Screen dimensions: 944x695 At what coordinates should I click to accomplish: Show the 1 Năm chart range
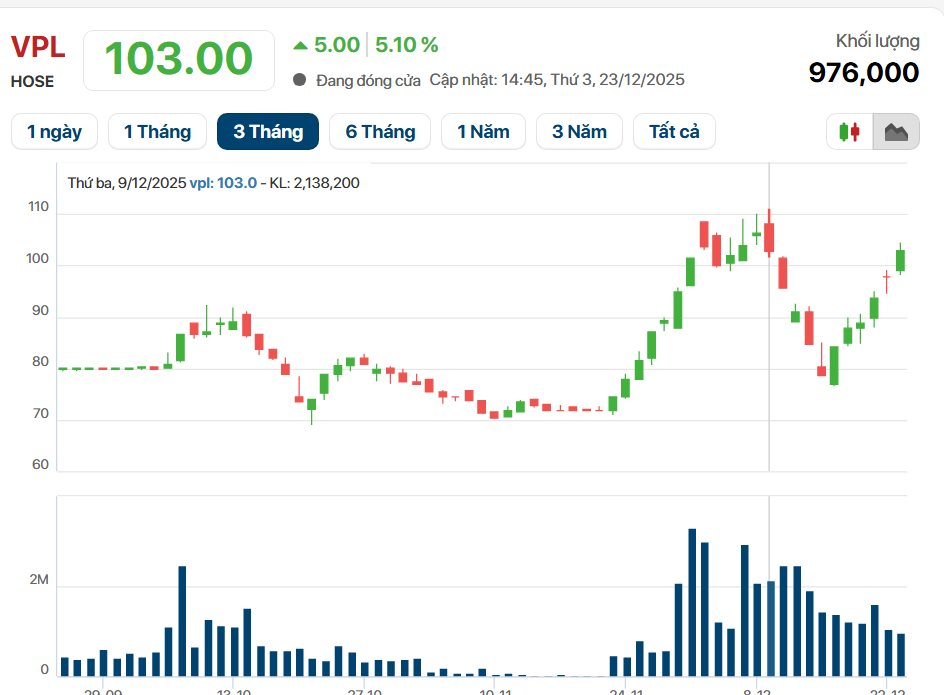[x=483, y=132]
